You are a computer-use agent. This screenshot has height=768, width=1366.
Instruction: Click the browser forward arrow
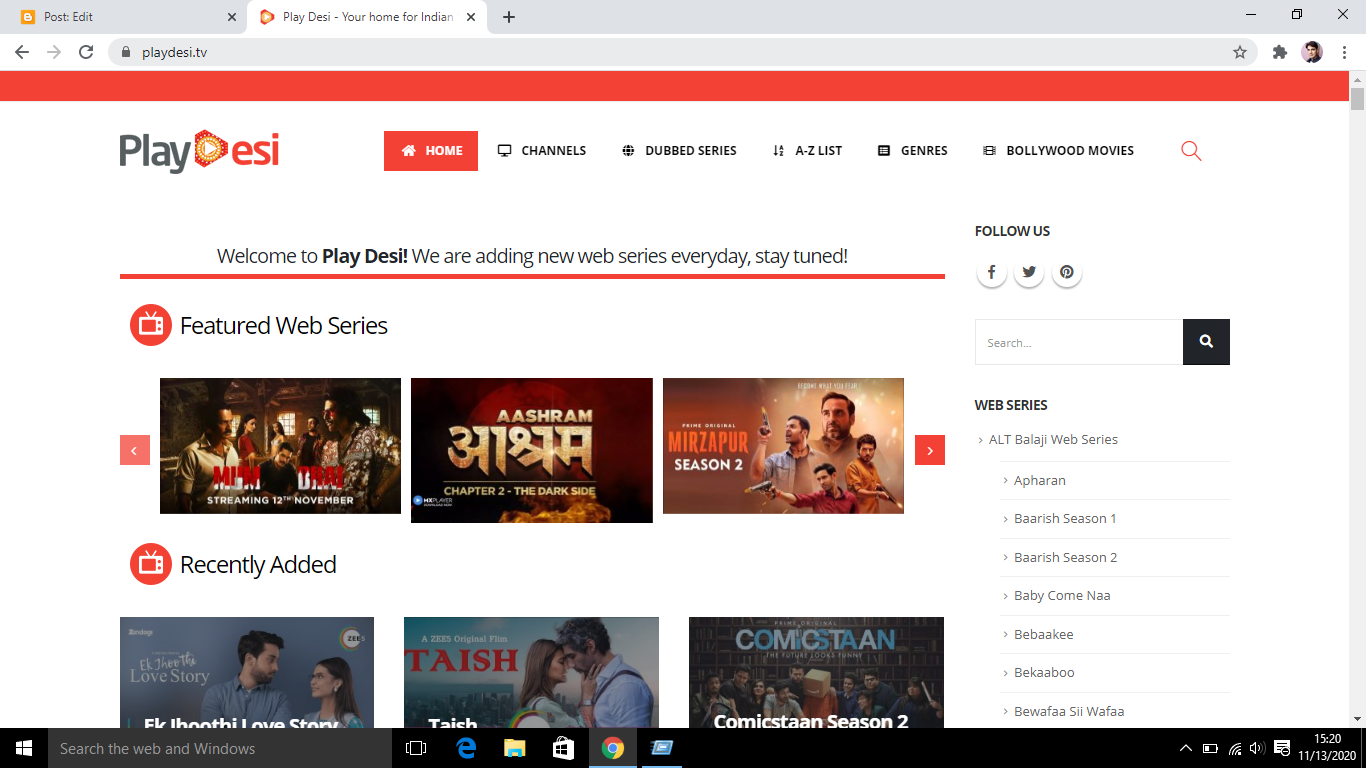[x=54, y=52]
